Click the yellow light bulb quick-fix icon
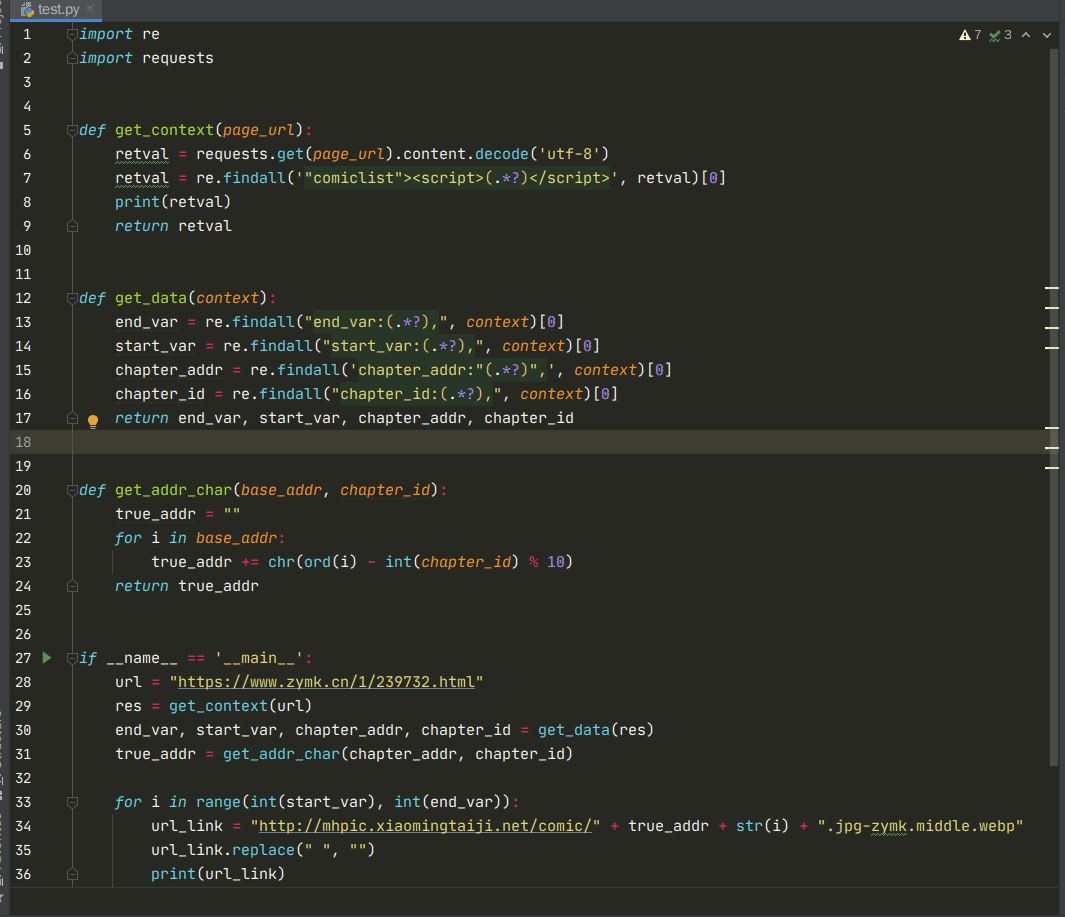Screen dimensions: 1065x917 [x=93, y=421]
